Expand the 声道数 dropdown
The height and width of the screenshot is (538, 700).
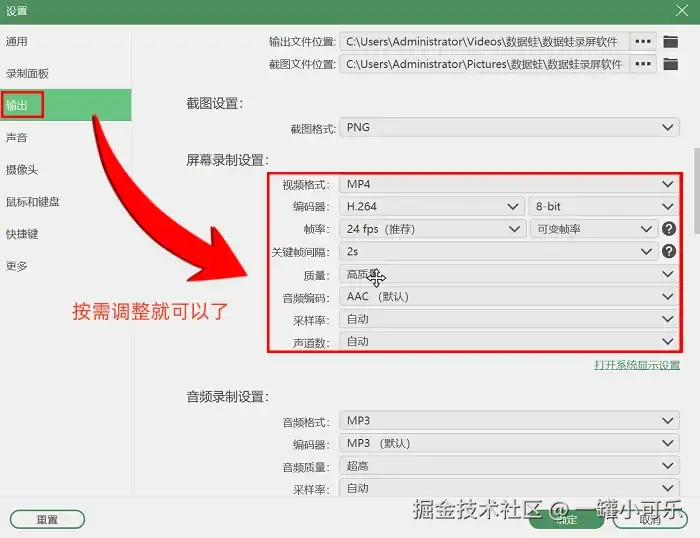pos(509,342)
